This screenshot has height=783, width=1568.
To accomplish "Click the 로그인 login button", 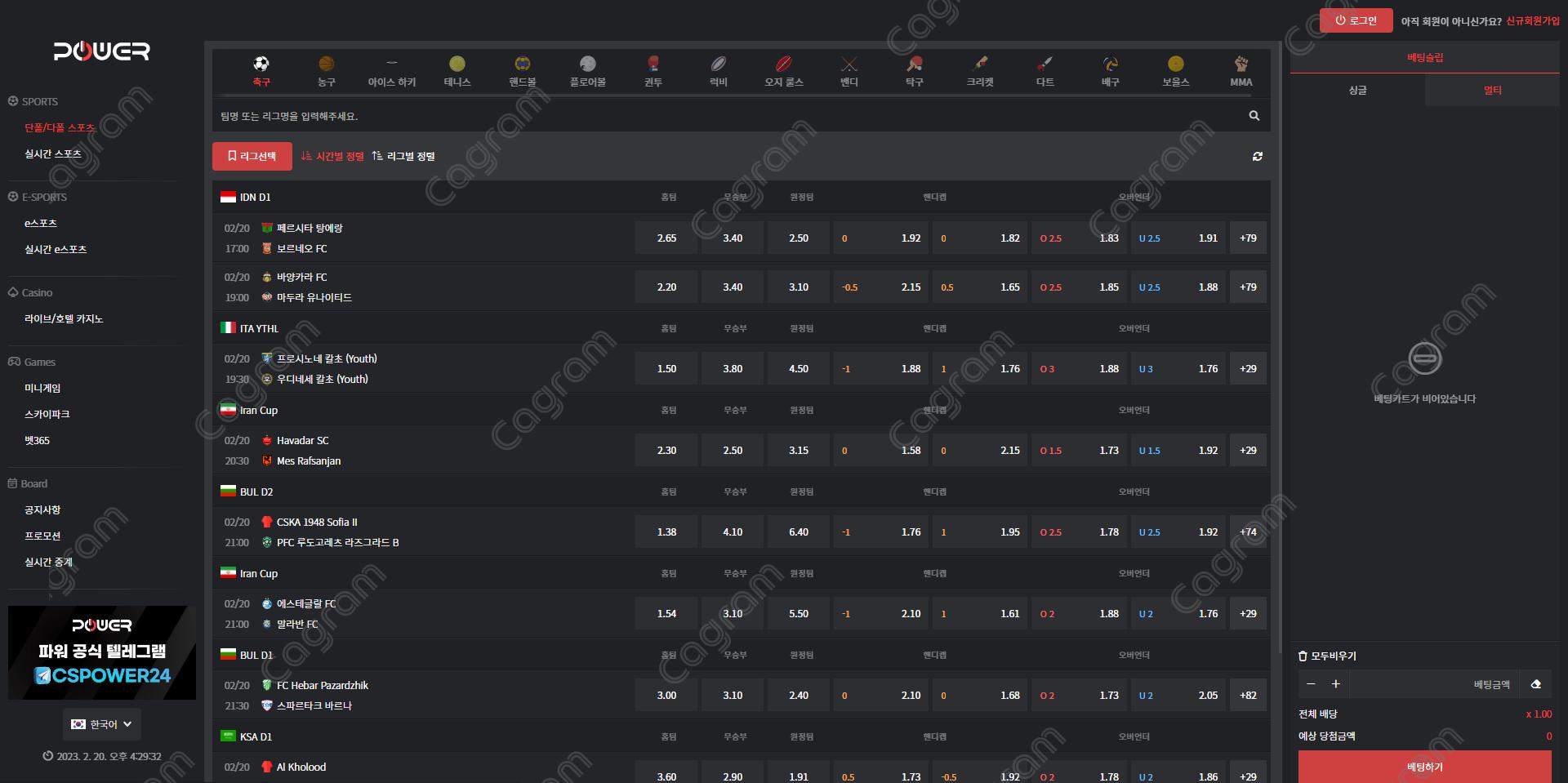I will coord(1356,20).
